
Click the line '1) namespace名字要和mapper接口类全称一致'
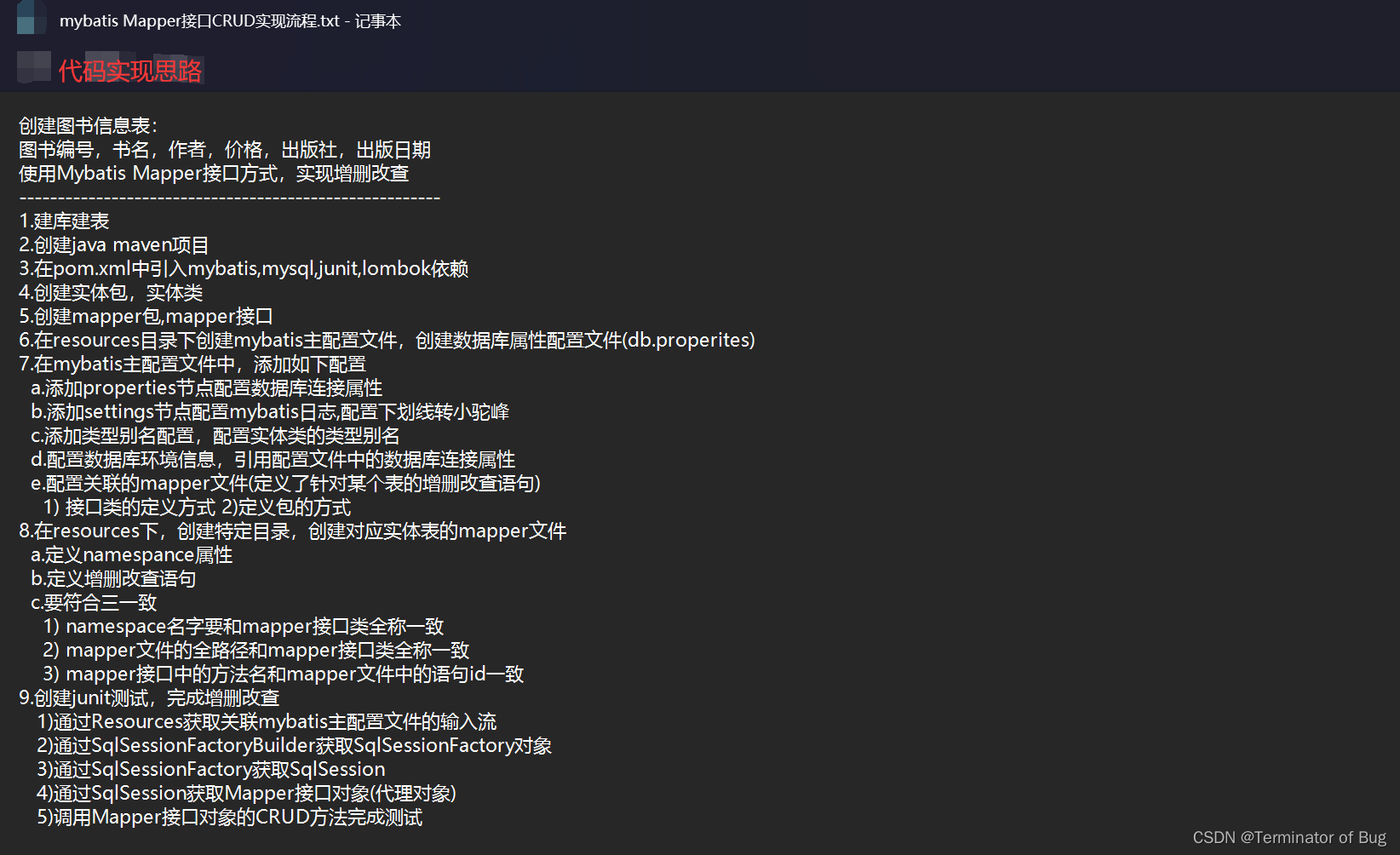click(244, 627)
